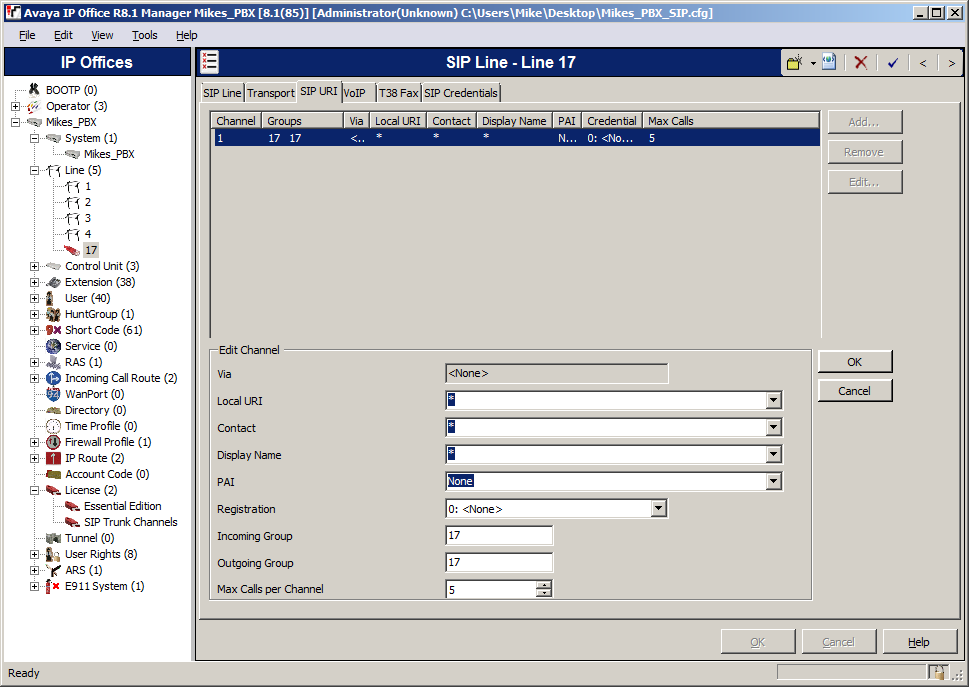Open the Edit menu
Viewport: 969px width, 687px height.
click(x=63, y=35)
